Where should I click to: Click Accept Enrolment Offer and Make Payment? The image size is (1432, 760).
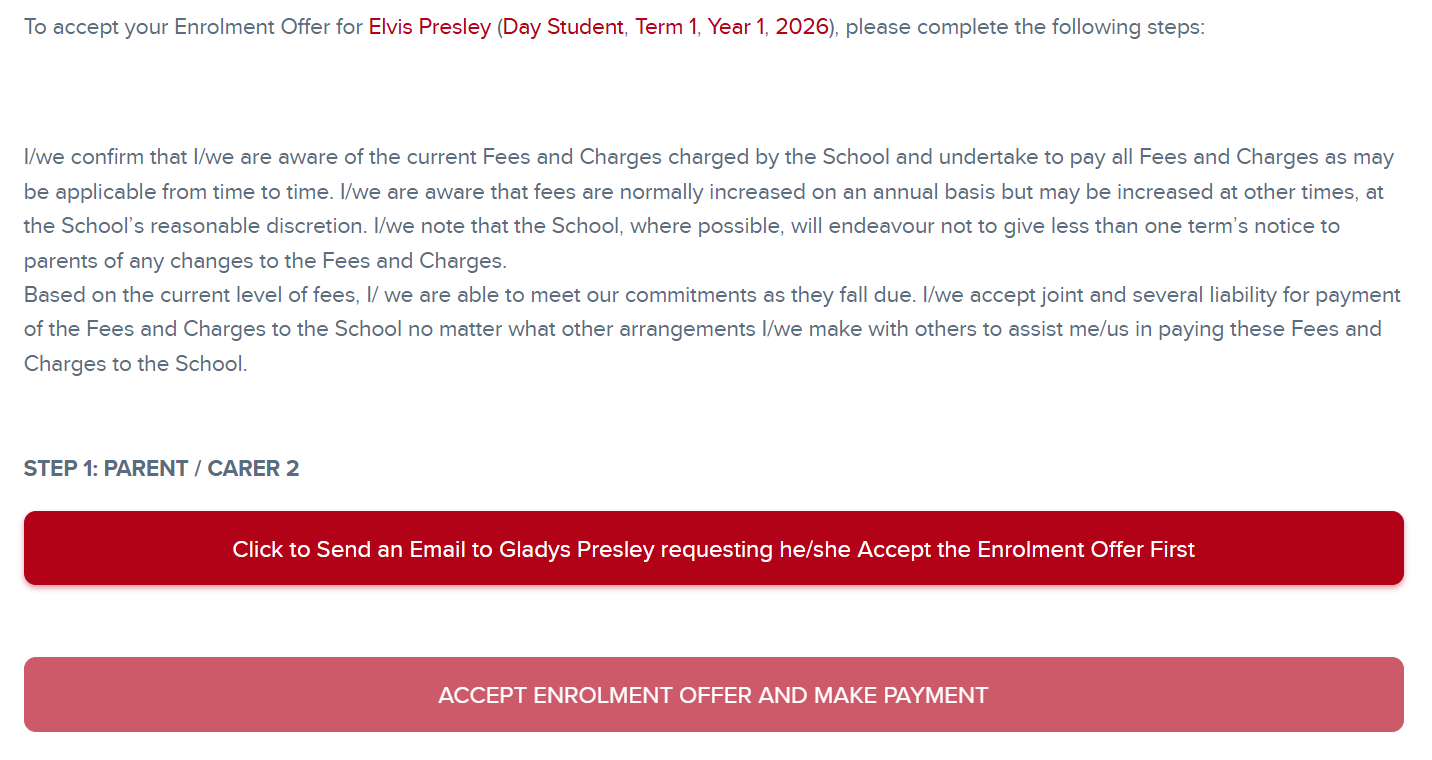[x=713, y=694]
